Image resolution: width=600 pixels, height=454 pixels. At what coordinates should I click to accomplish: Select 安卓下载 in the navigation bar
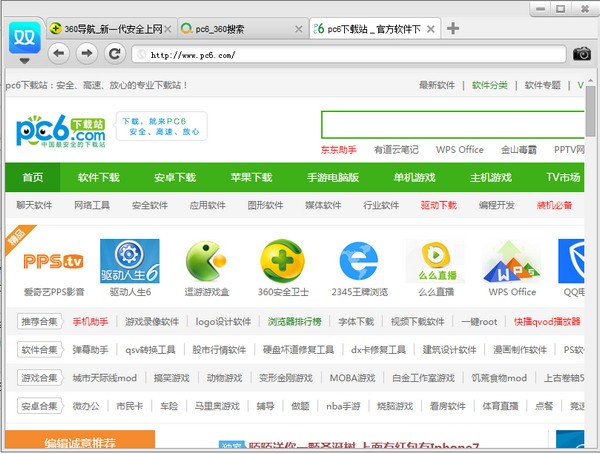coord(175,177)
